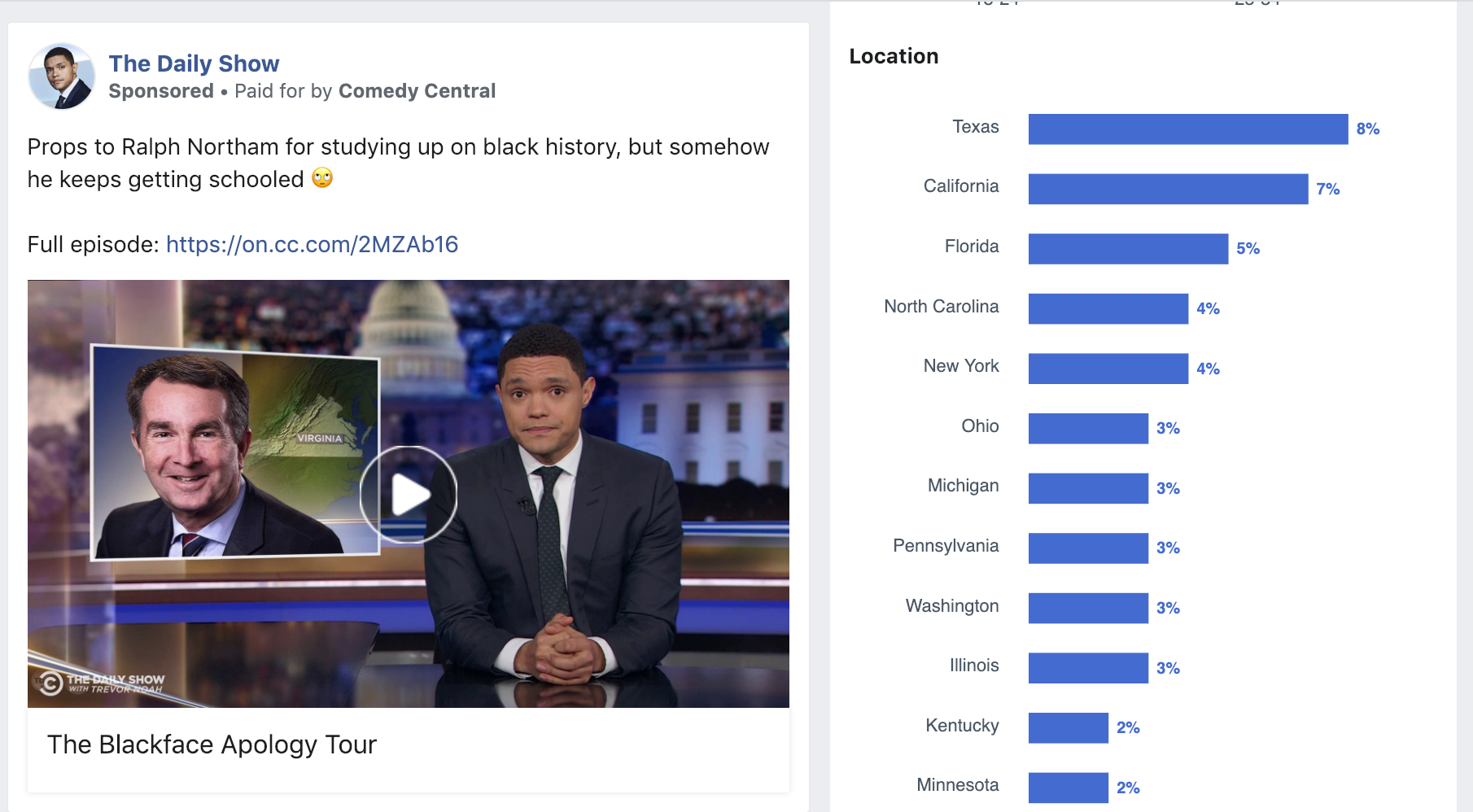Click the Ohio state label
The height and width of the screenshot is (812, 1473).
point(980,426)
